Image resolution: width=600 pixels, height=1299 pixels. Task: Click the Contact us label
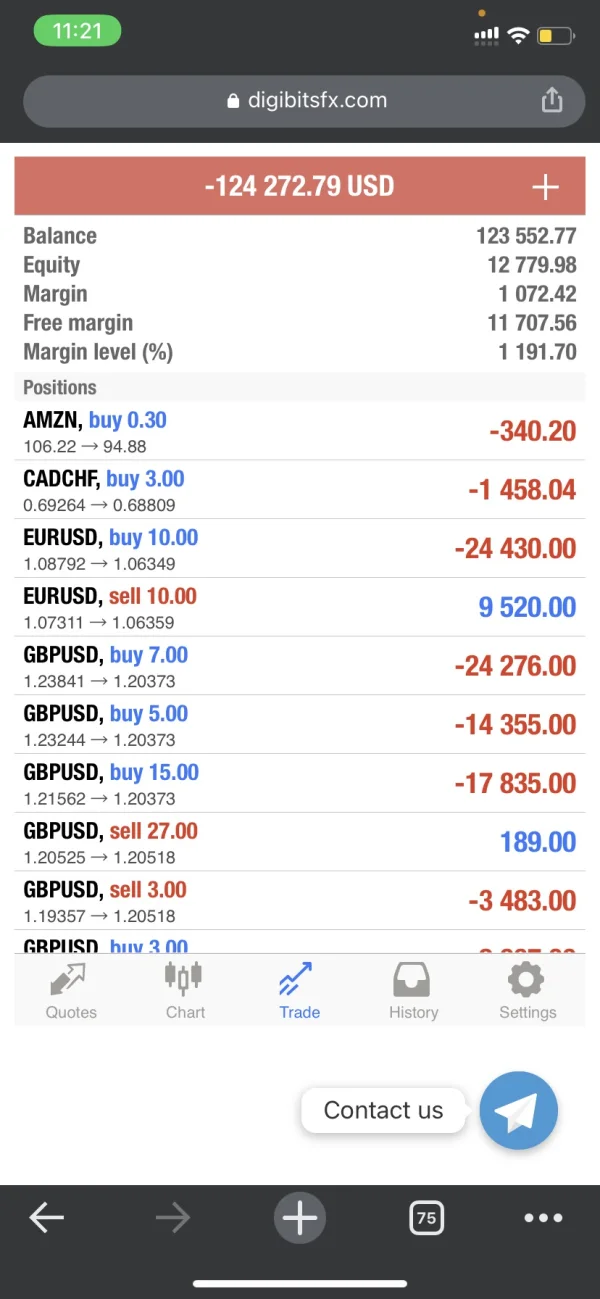383,1110
